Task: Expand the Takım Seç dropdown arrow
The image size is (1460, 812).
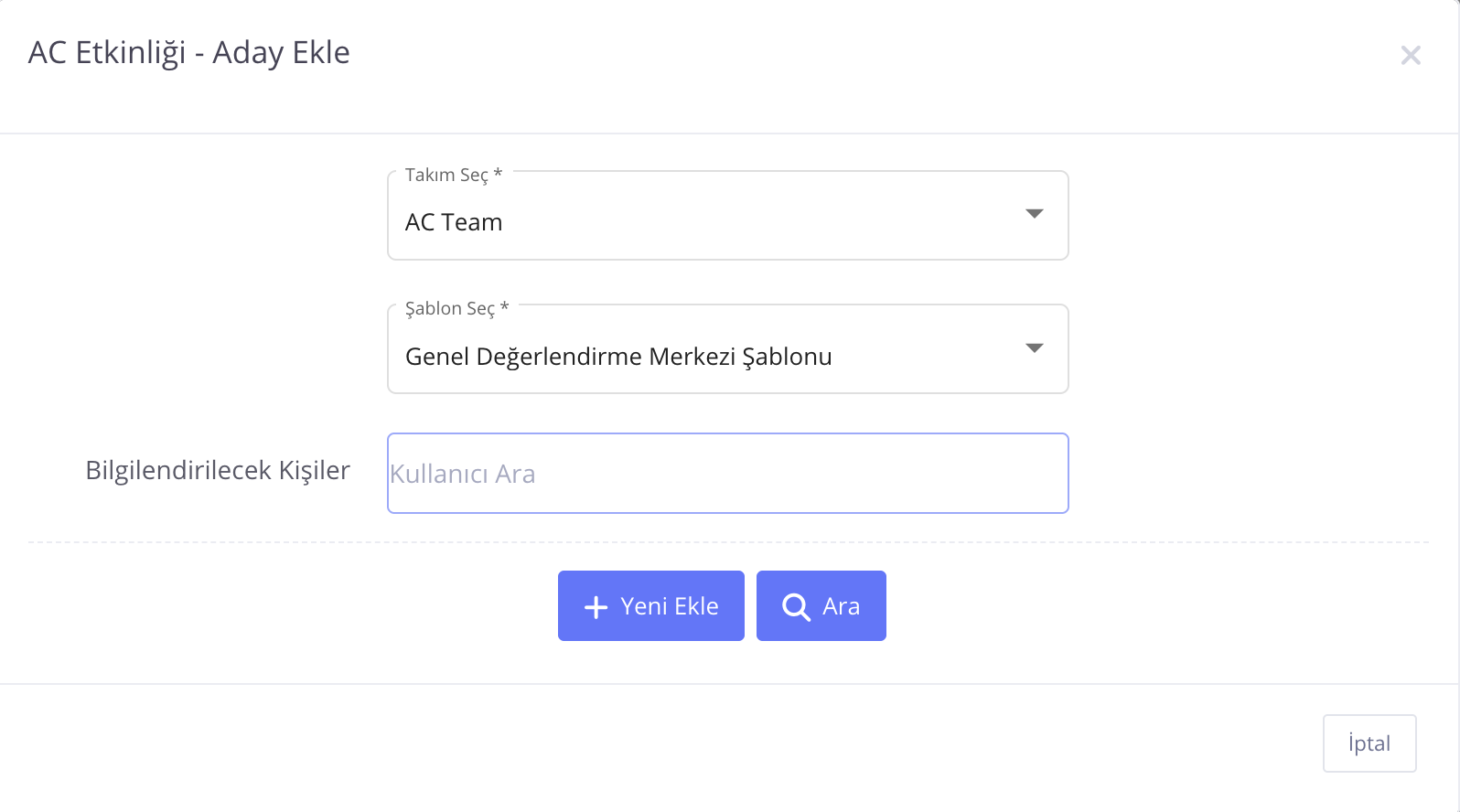Action: (1035, 214)
